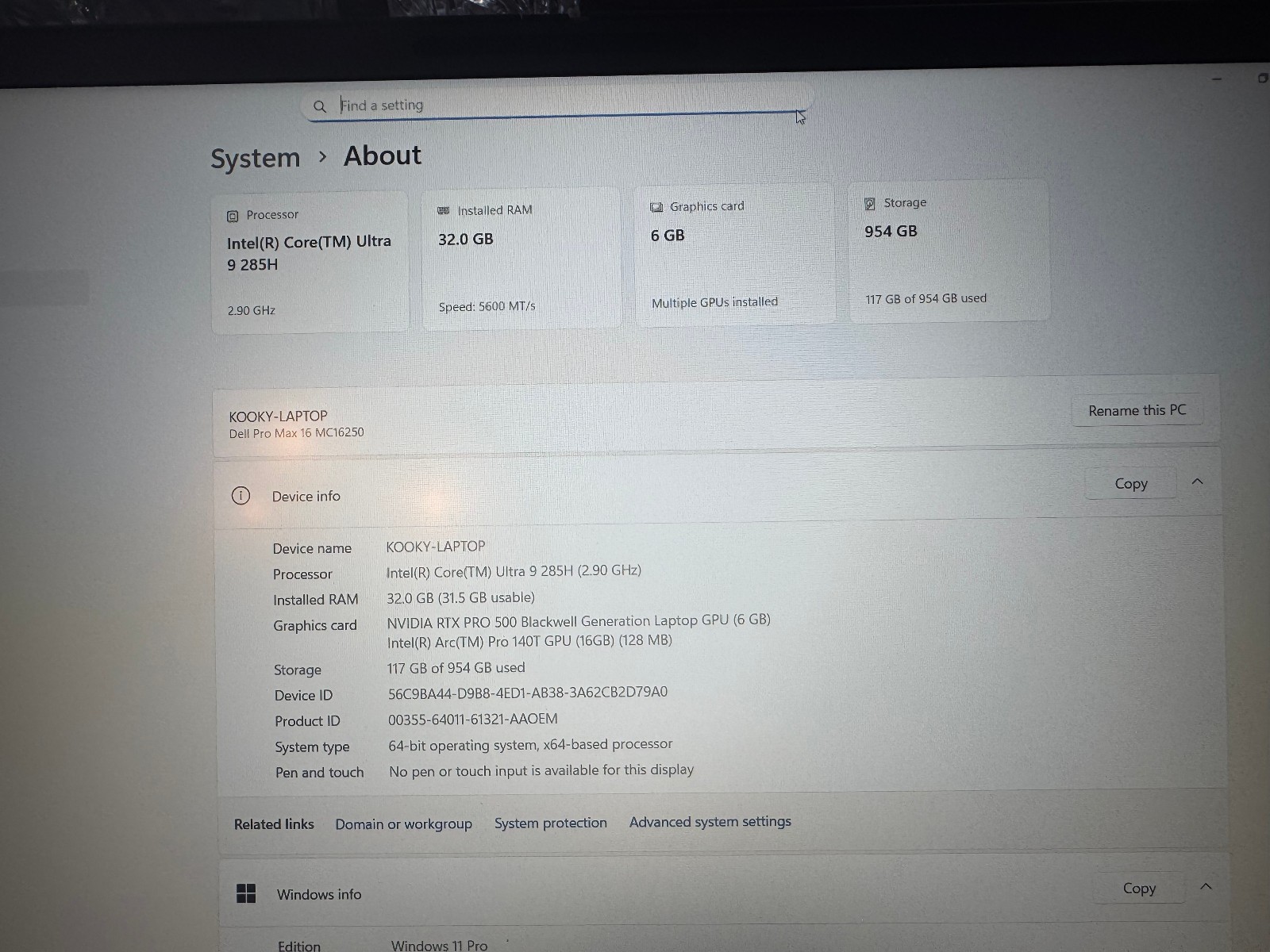
Task: Click the KOOKY-LAPTOP device name value
Action: pyautogui.click(x=436, y=547)
